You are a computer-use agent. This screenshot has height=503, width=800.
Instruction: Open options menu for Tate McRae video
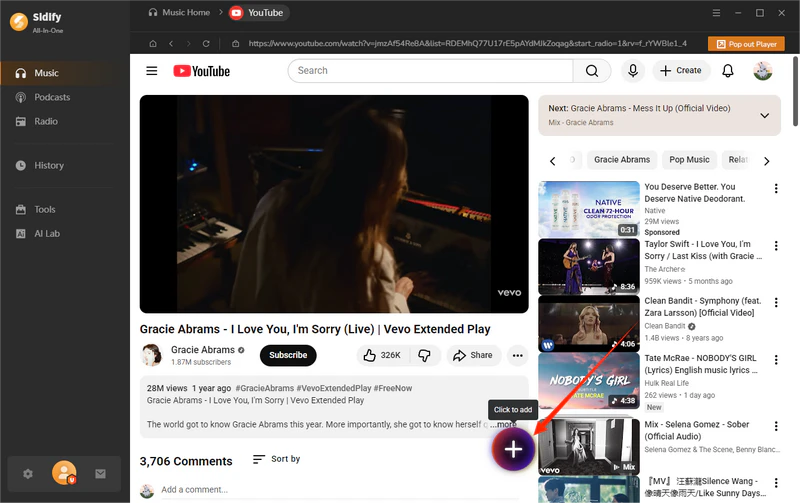(776, 360)
